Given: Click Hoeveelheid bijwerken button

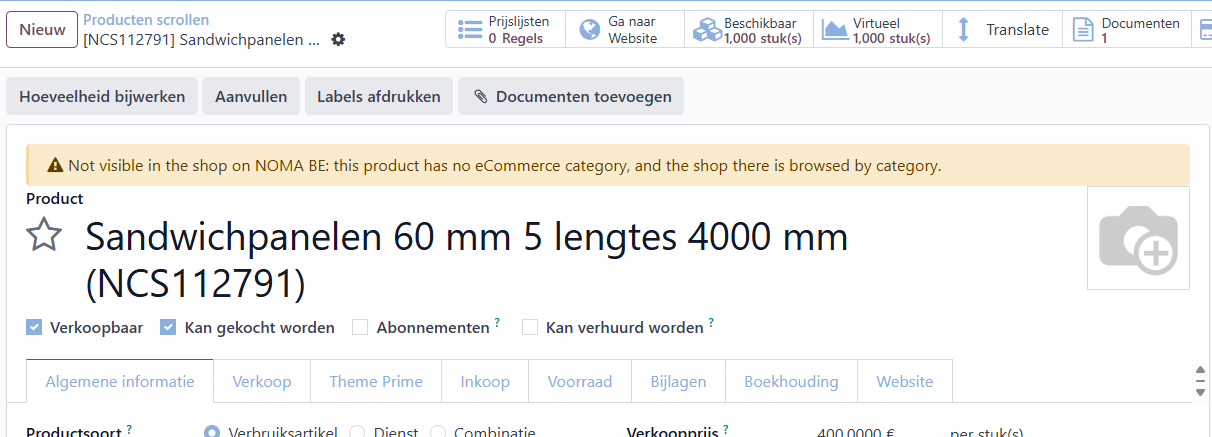Looking at the screenshot, I should pos(102,97).
